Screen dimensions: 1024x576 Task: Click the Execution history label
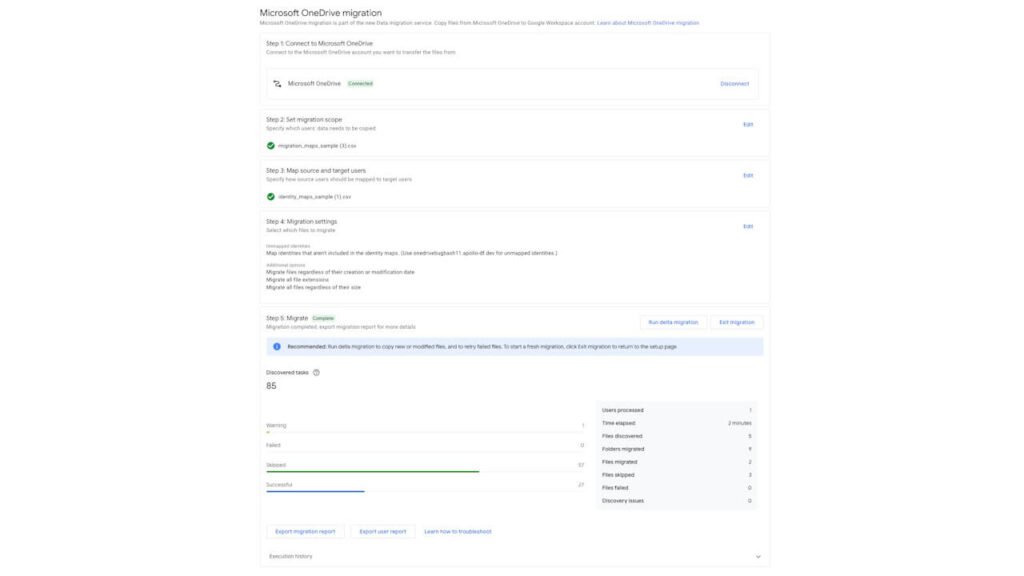pos(291,556)
